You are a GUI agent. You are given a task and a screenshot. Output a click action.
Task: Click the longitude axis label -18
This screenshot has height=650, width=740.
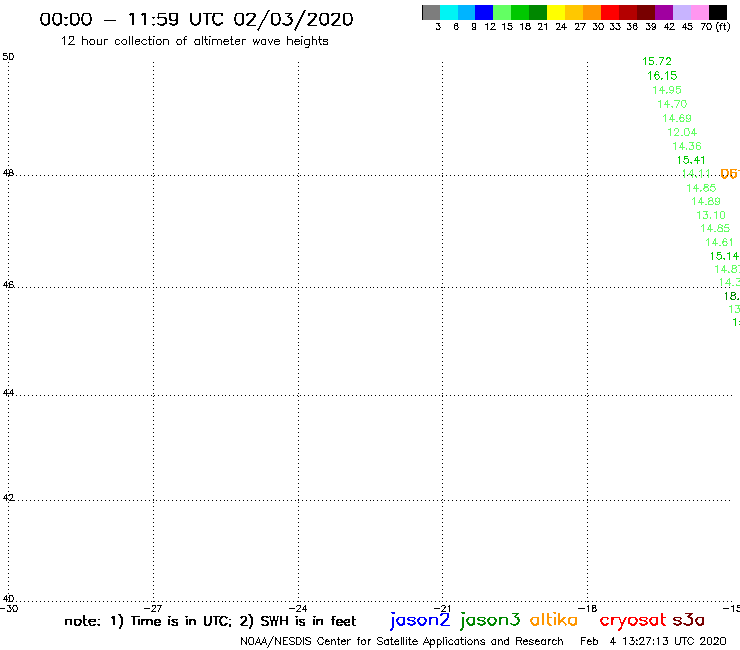pos(588,608)
